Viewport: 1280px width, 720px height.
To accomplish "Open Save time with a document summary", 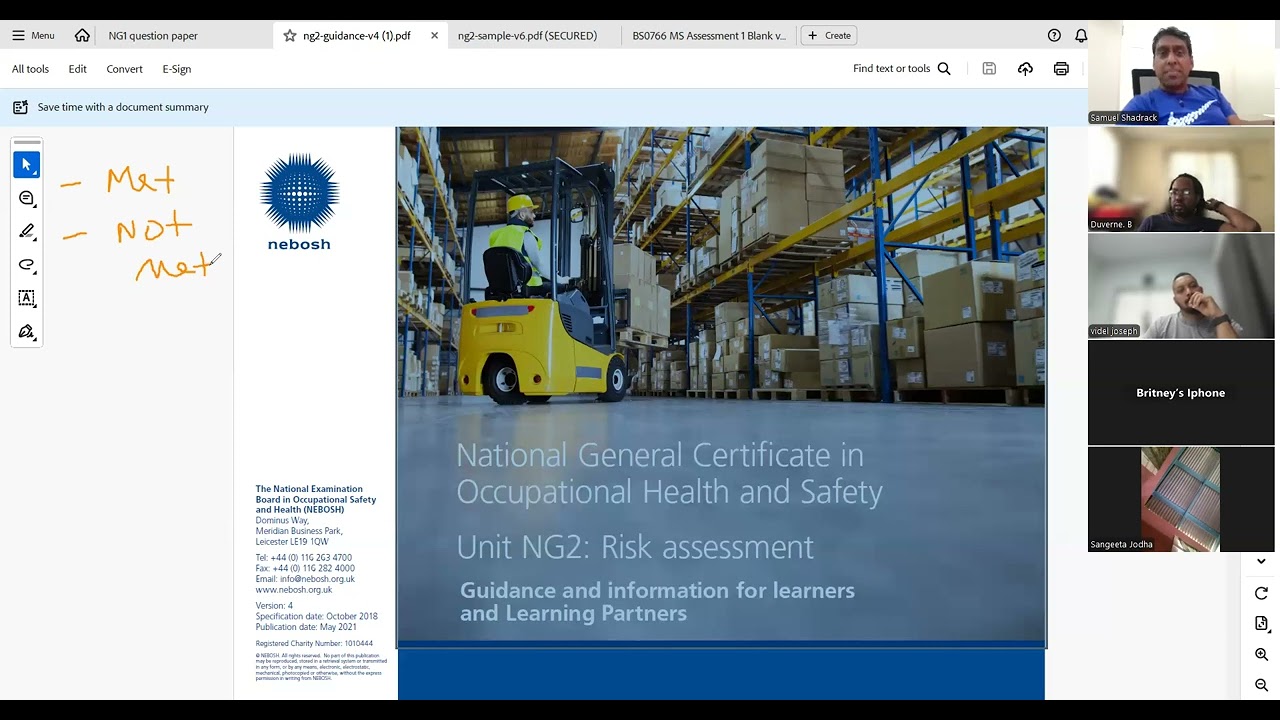I will [123, 107].
